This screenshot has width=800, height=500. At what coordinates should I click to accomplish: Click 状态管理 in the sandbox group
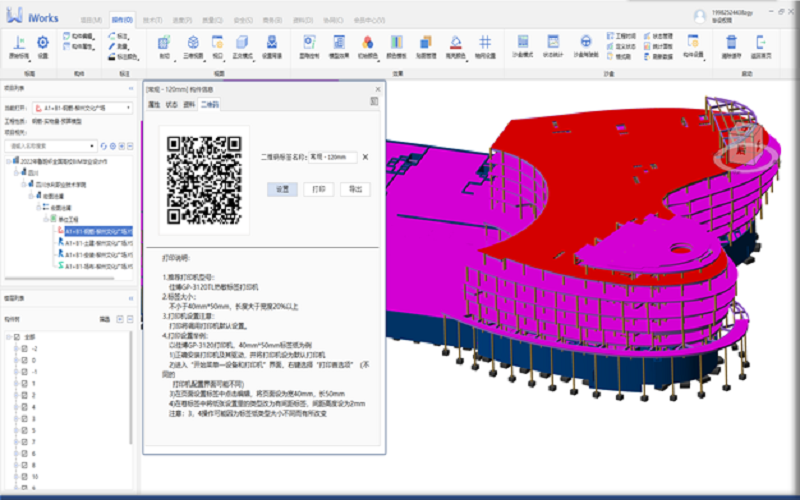(x=659, y=36)
